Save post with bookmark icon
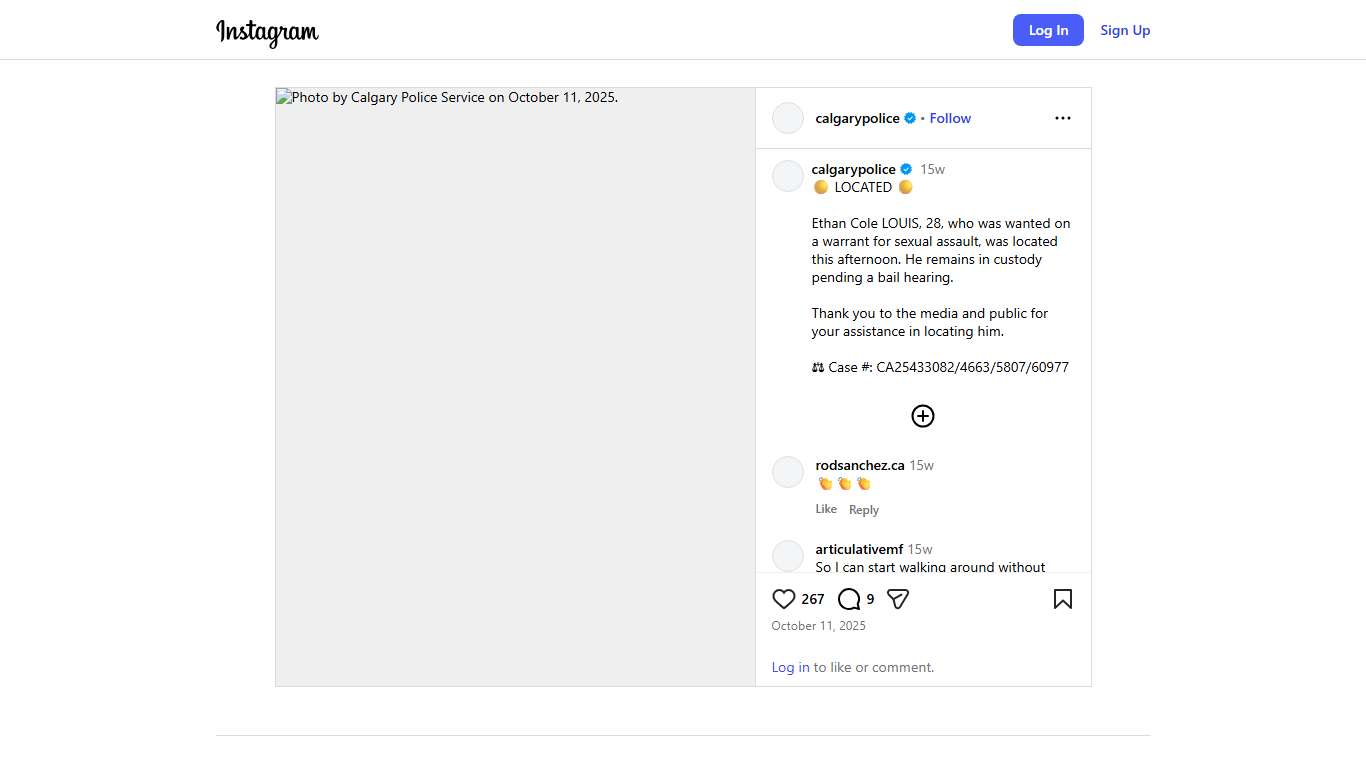Viewport: 1366px width, 768px height. coord(1062,599)
